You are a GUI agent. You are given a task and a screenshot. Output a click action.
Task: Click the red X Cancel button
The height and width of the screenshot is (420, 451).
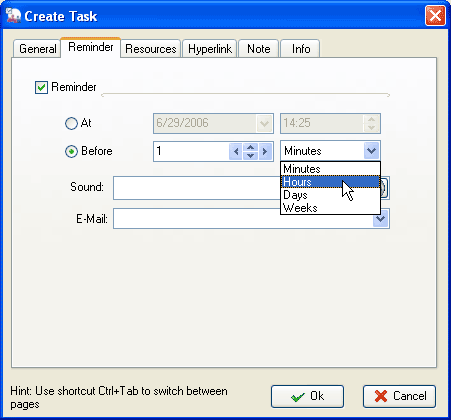click(399, 396)
